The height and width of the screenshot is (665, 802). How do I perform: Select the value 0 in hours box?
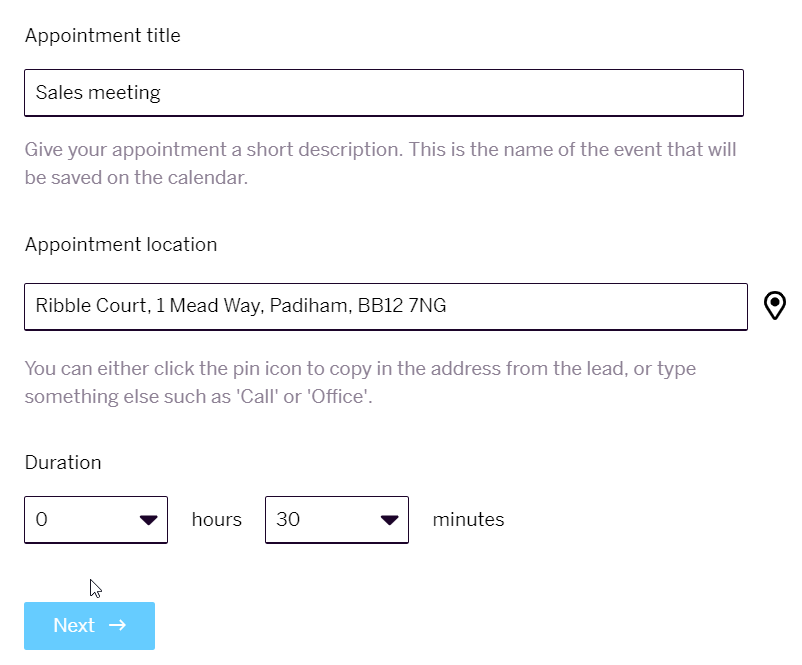41,519
